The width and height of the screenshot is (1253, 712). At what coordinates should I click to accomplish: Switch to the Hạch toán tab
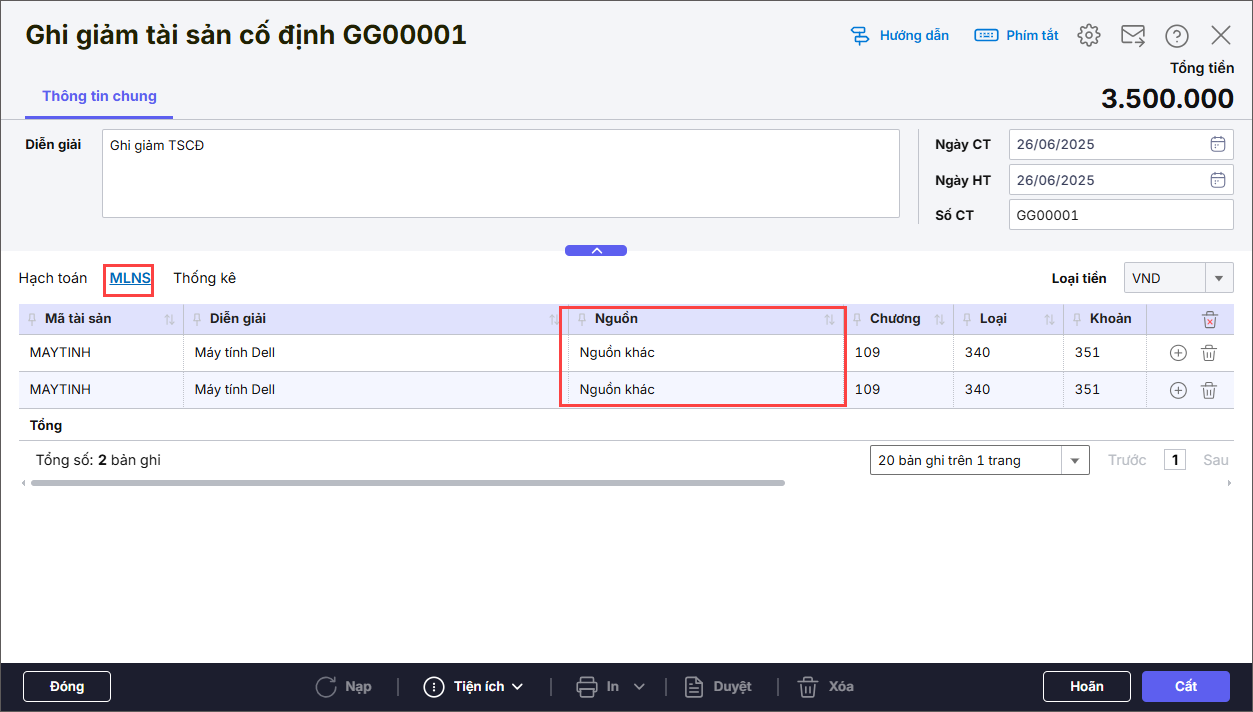[x=53, y=278]
